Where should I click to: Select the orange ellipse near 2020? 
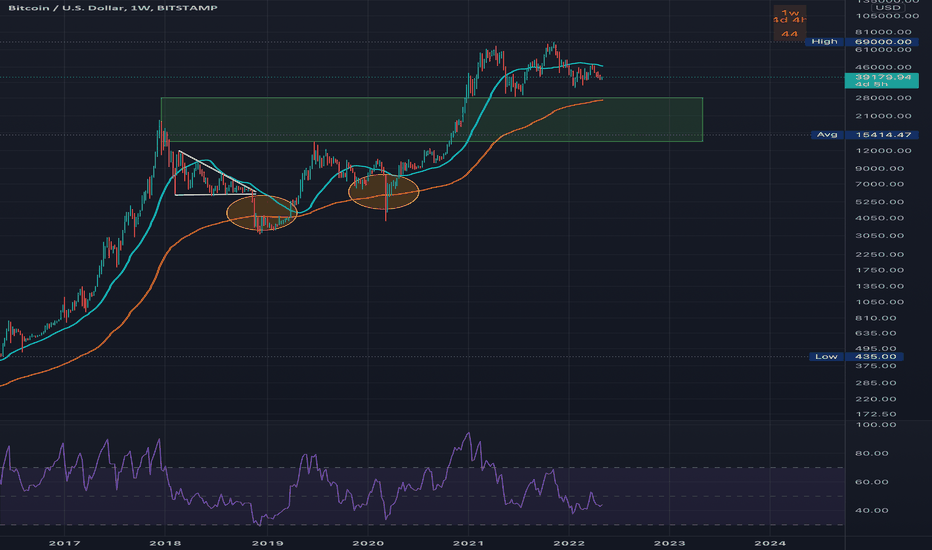click(x=383, y=191)
